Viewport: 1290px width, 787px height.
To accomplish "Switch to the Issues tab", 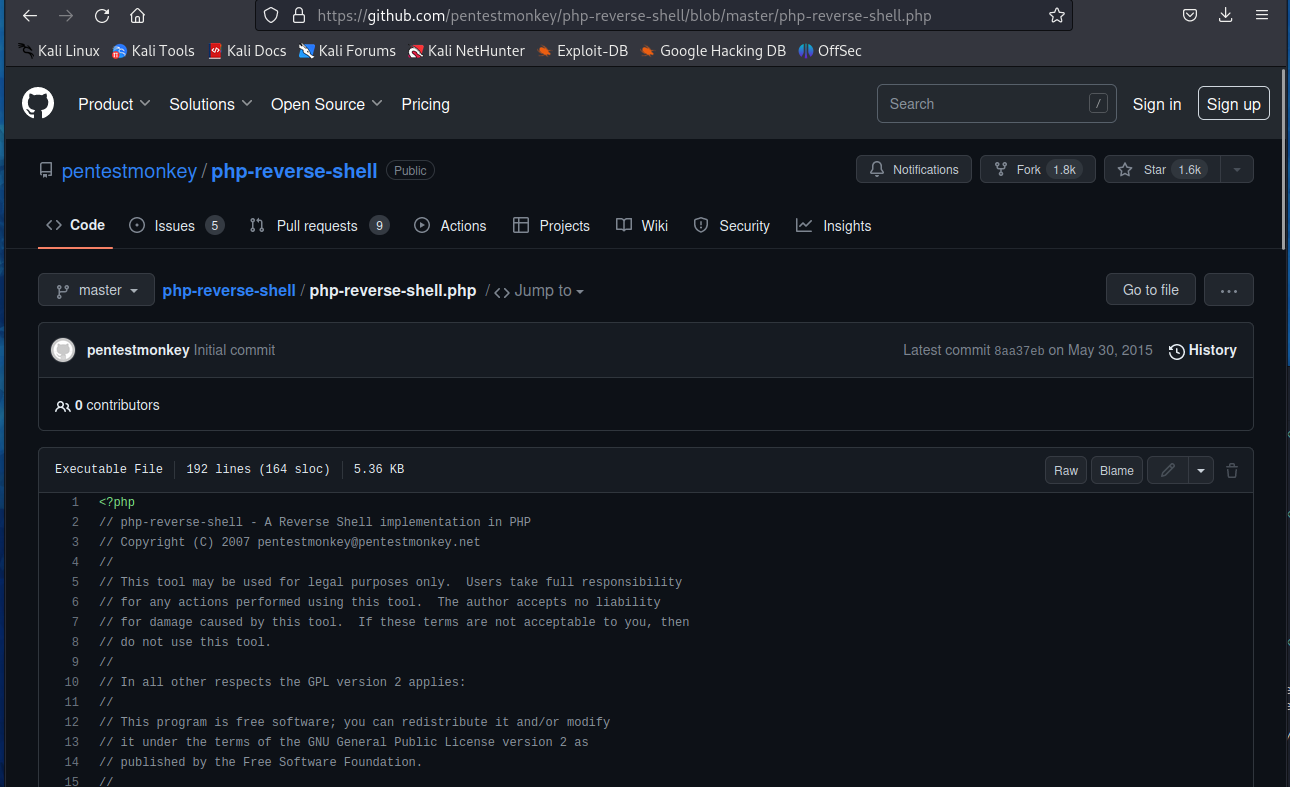I will (x=177, y=226).
